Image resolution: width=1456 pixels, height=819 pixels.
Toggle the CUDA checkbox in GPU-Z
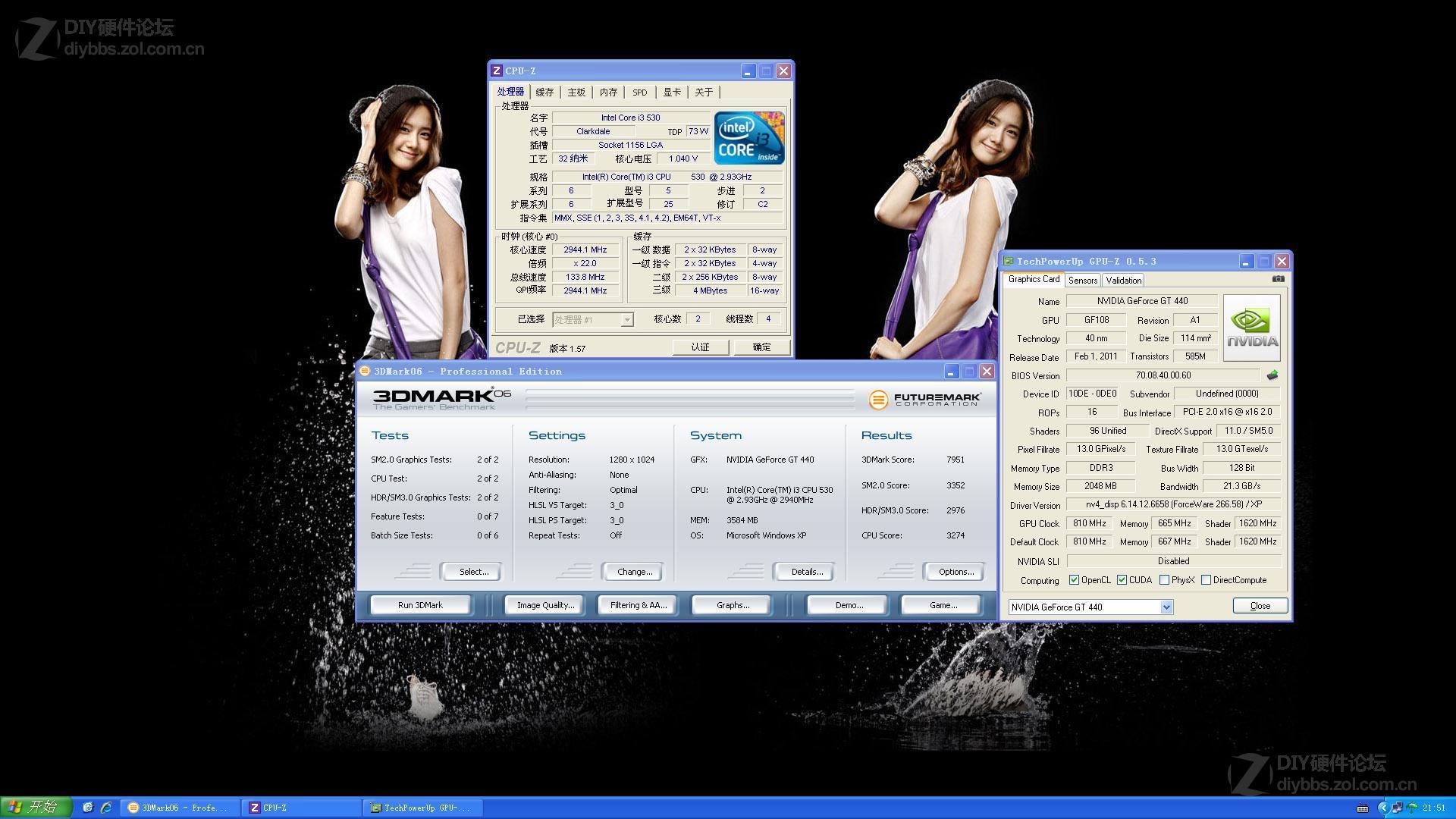pyautogui.click(x=1122, y=580)
